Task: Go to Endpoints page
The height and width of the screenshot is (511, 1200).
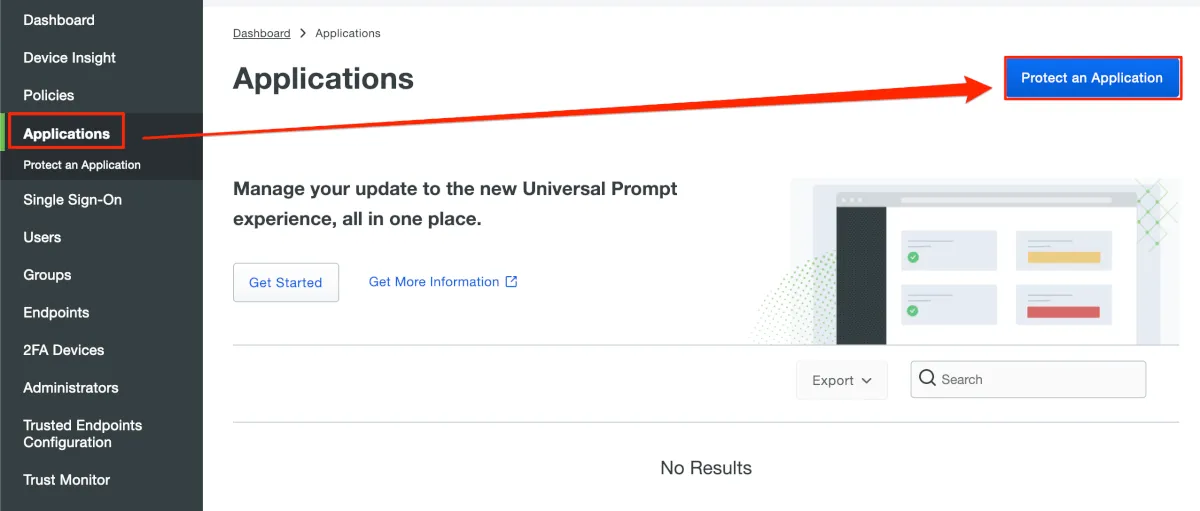Action: pos(56,312)
